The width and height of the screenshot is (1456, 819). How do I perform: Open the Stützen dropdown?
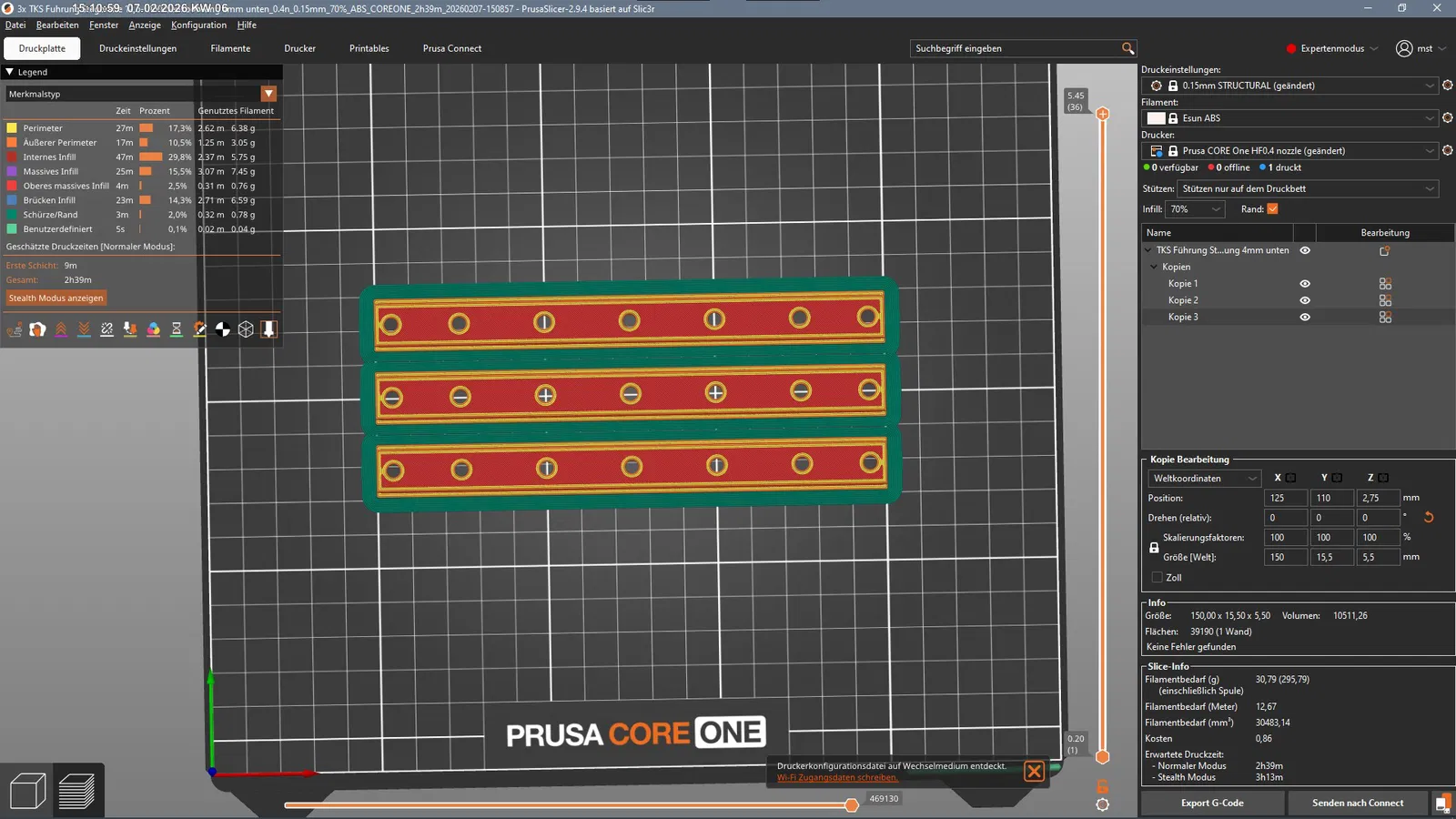click(1308, 188)
